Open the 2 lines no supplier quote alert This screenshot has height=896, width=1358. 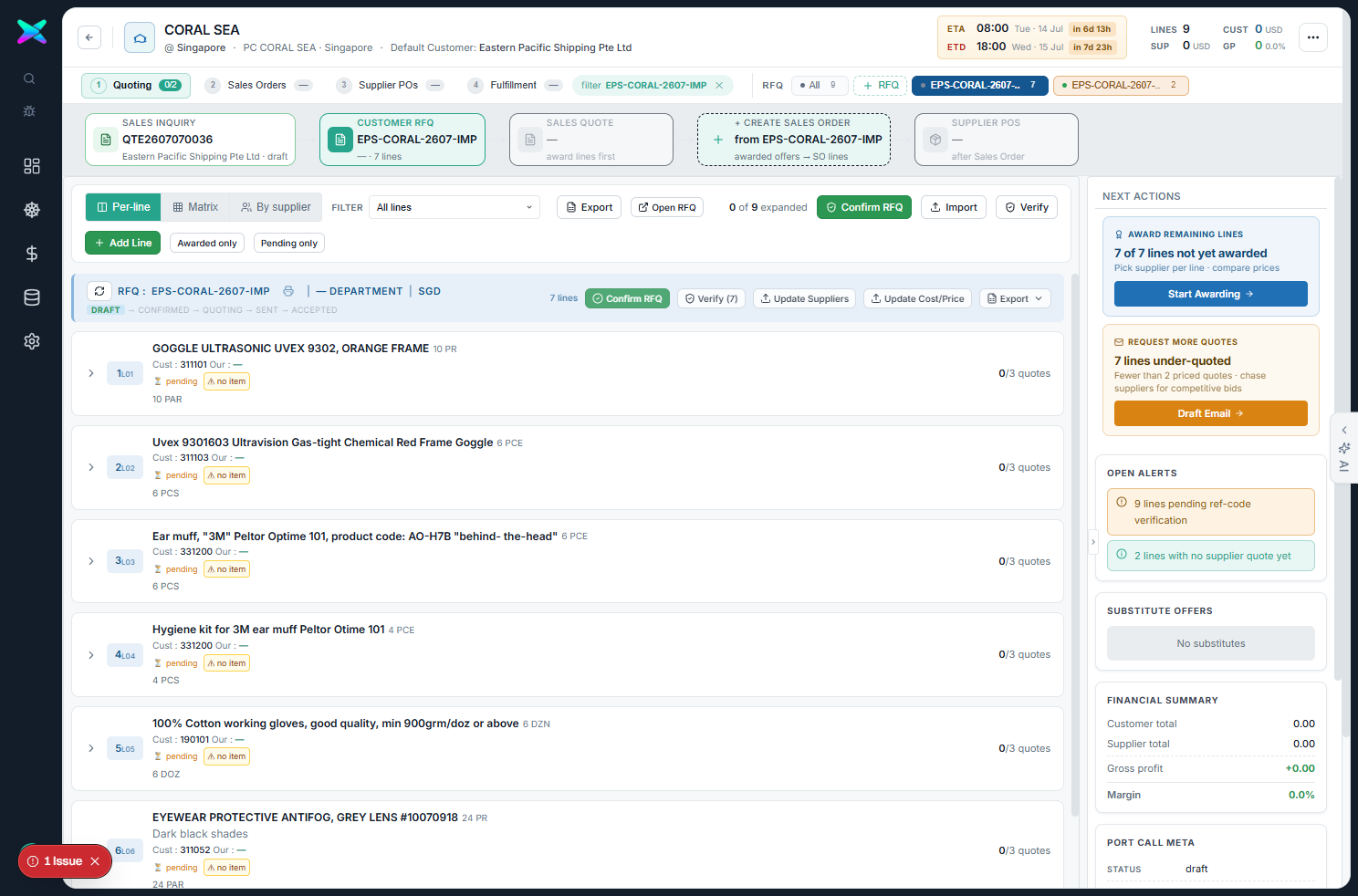click(1211, 556)
